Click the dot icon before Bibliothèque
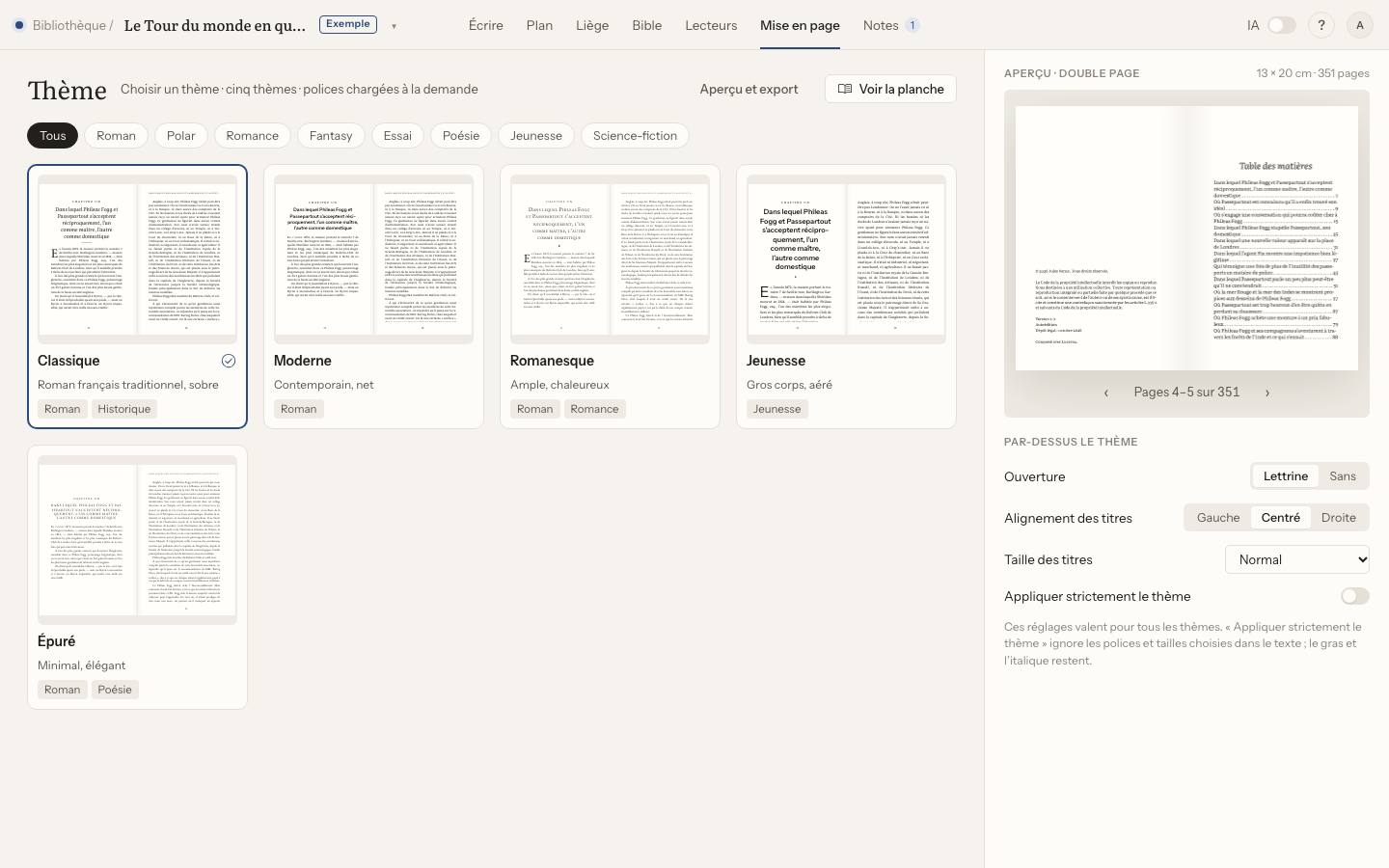The width and height of the screenshot is (1389, 868). tap(19, 25)
